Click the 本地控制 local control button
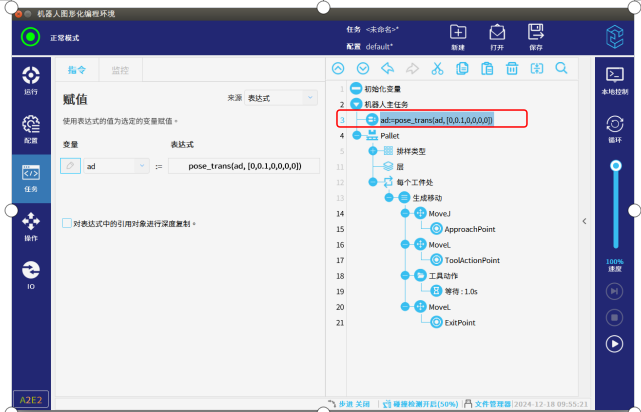The height and width of the screenshot is (412, 641). point(615,79)
